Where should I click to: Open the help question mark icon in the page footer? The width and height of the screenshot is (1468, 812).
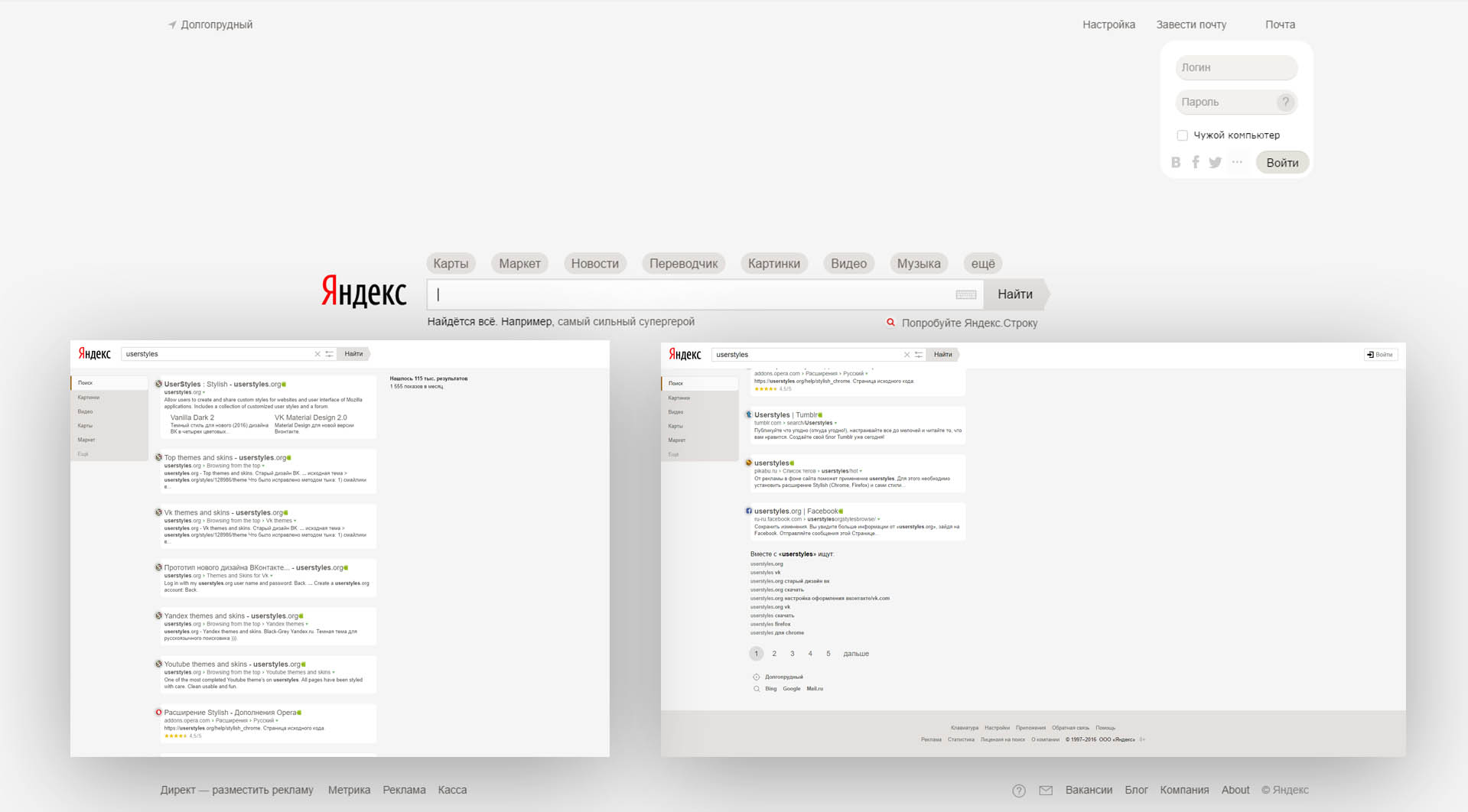(1019, 791)
